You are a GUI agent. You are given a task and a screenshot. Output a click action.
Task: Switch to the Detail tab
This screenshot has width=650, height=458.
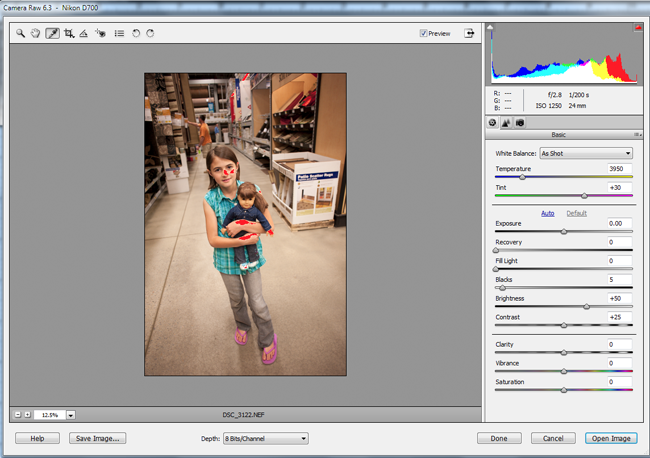(x=506, y=122)
